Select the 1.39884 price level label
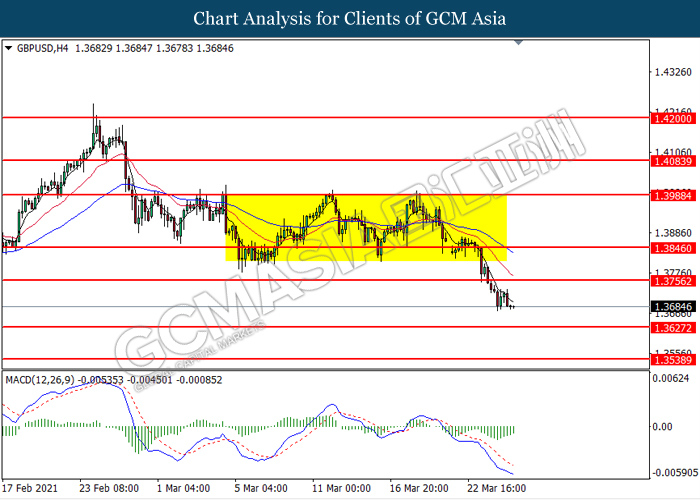700x500 pixels. click(x=673, y=196)
